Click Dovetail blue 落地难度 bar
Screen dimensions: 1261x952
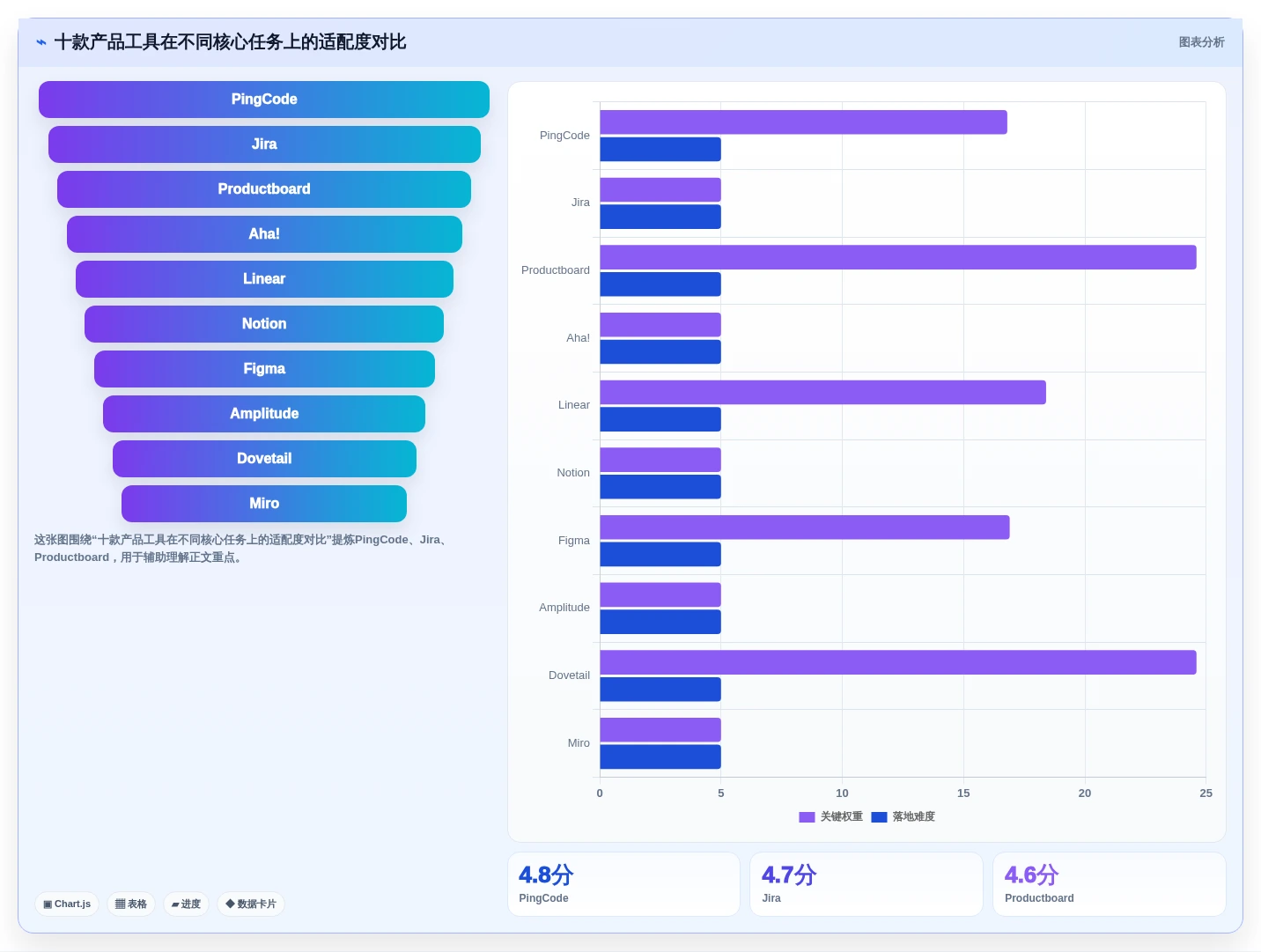click(660, 690)
